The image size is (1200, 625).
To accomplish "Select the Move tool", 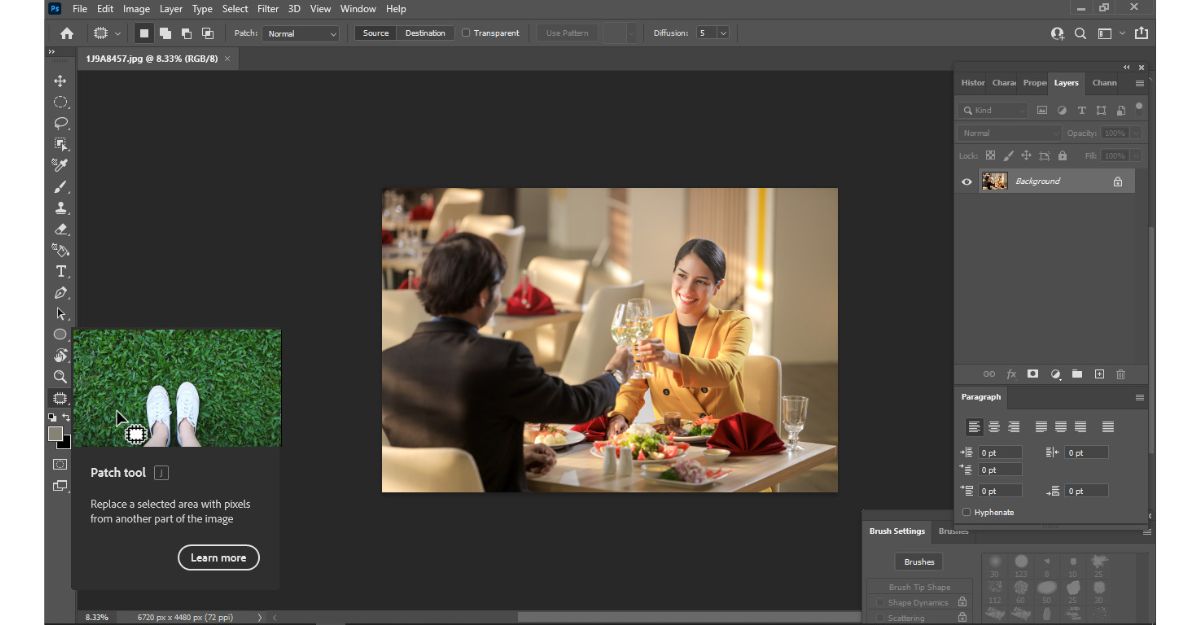I will coord(60,81).
